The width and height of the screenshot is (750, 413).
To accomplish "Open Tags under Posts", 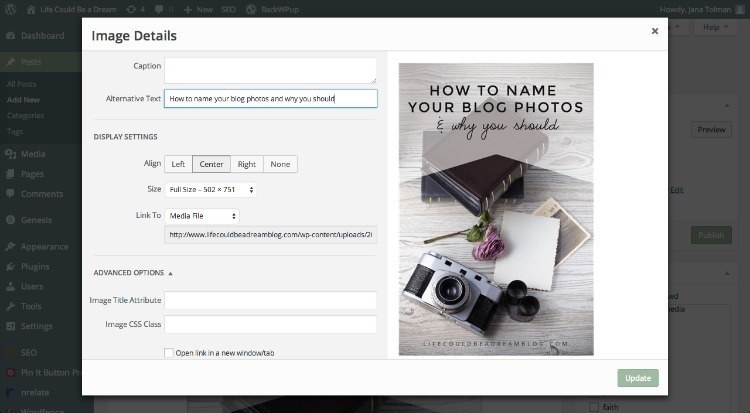I will tap(15, 132).
